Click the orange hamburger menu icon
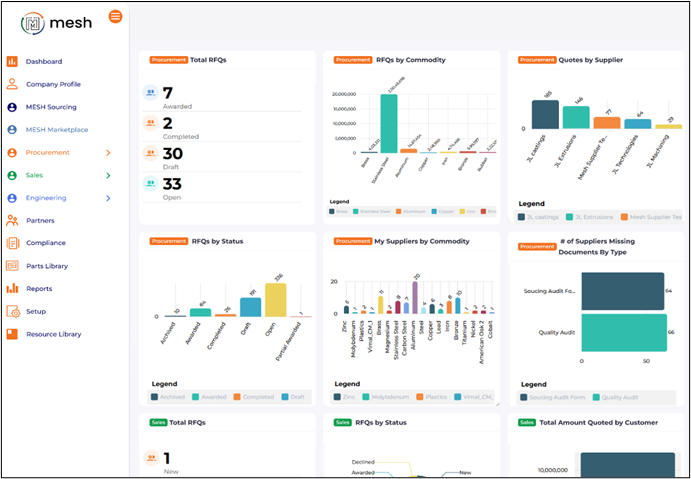Image resolution: width=691 pixels, height=479 pixels. [116, 16]
